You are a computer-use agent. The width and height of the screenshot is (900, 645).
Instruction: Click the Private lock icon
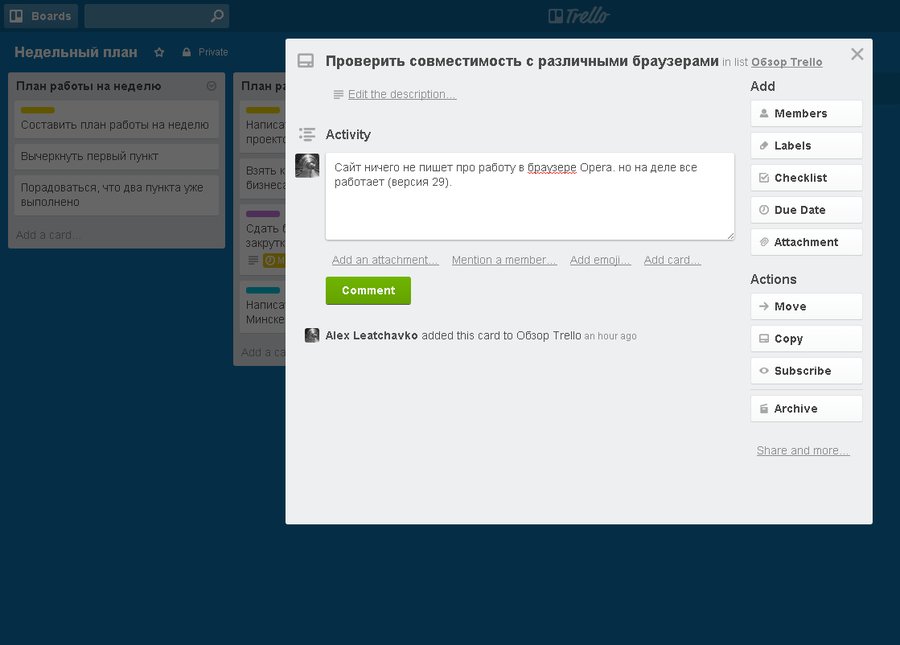click(x=187, y=52)
